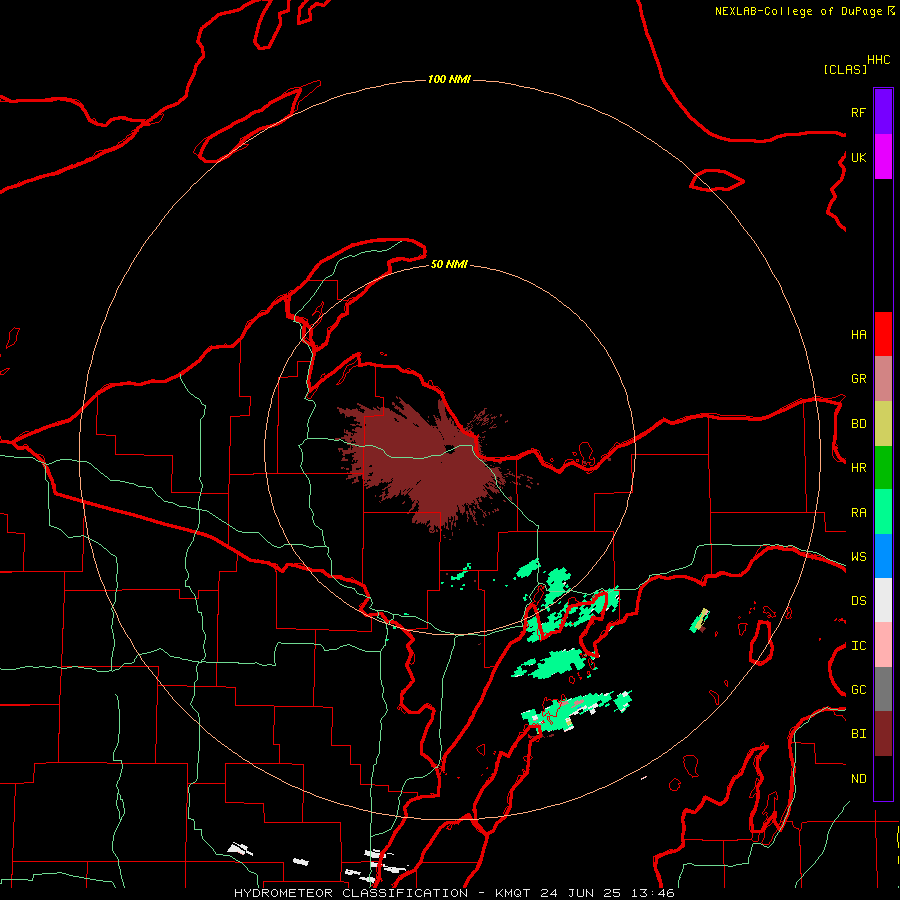
Task: Click the yellow BD legend color swatch
Action: pyautogui.click(x=883, y=424)
